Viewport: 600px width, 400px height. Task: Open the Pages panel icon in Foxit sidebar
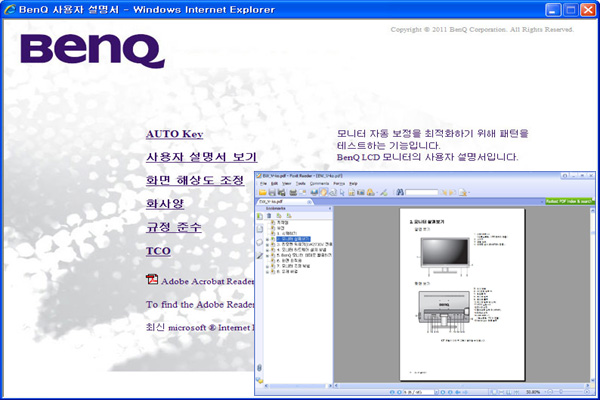click(260, 229)
